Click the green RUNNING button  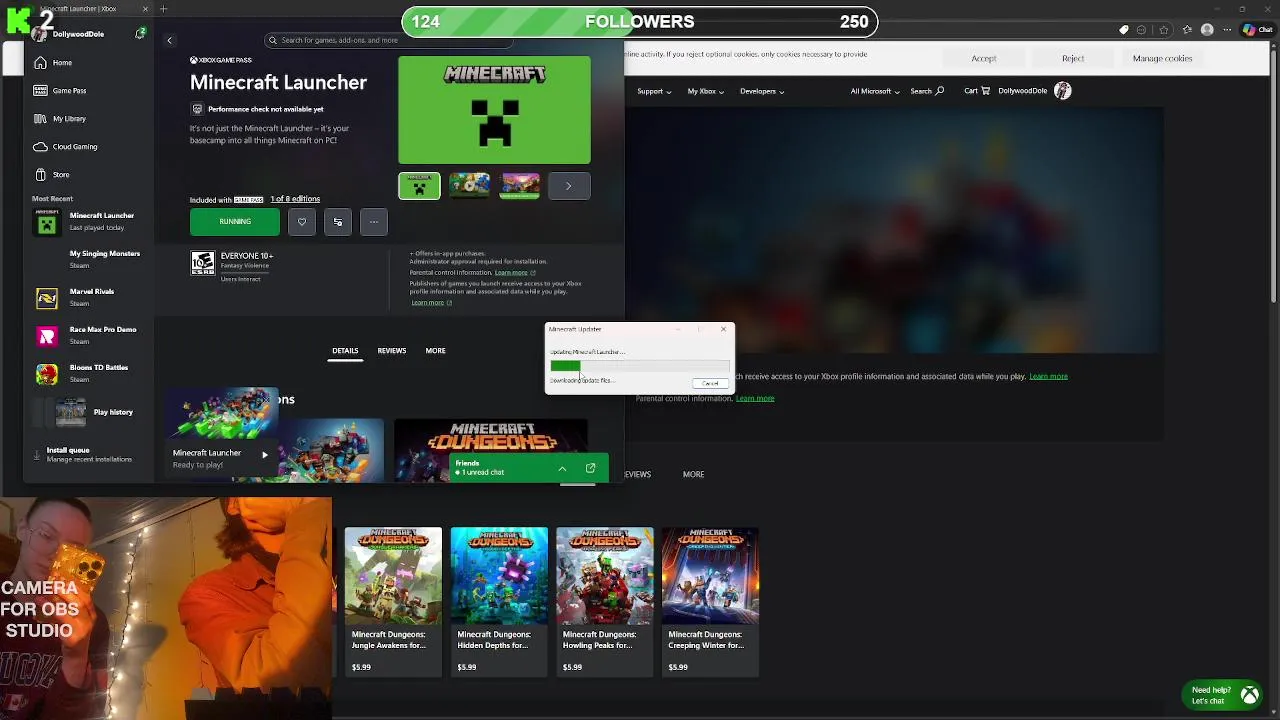[235, 222]
